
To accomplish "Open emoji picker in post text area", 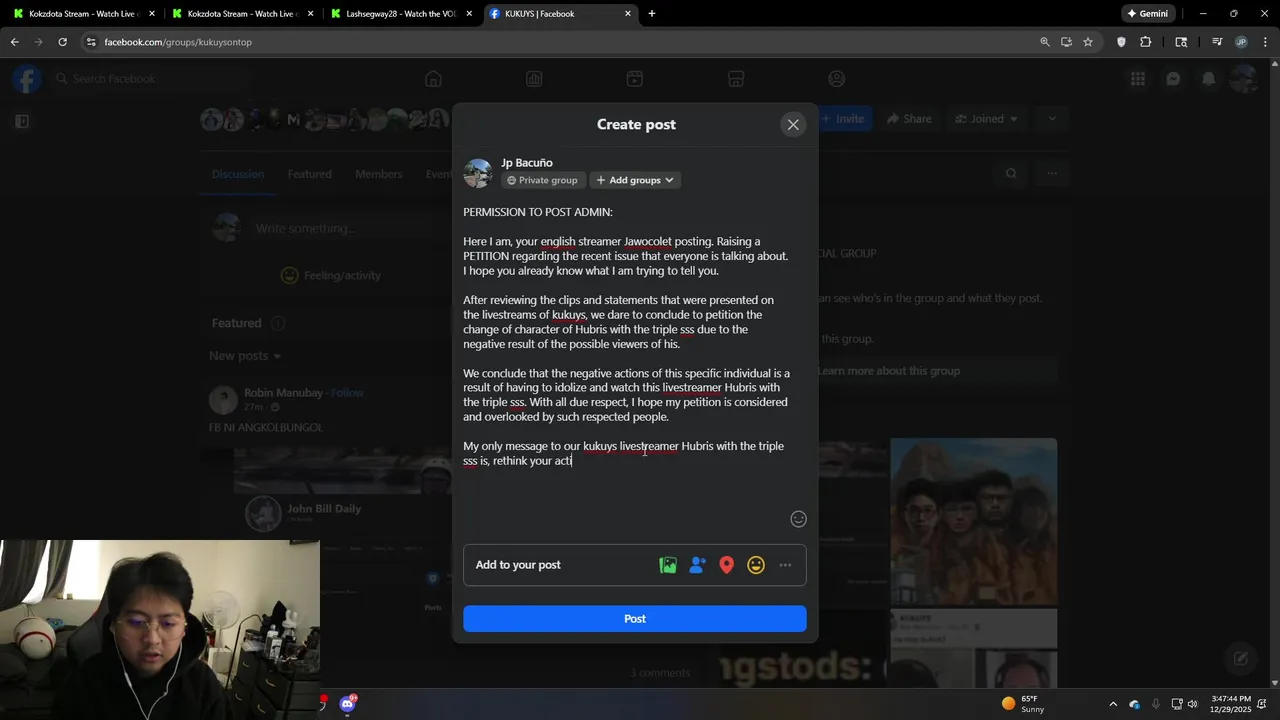I will click(798, 518).
